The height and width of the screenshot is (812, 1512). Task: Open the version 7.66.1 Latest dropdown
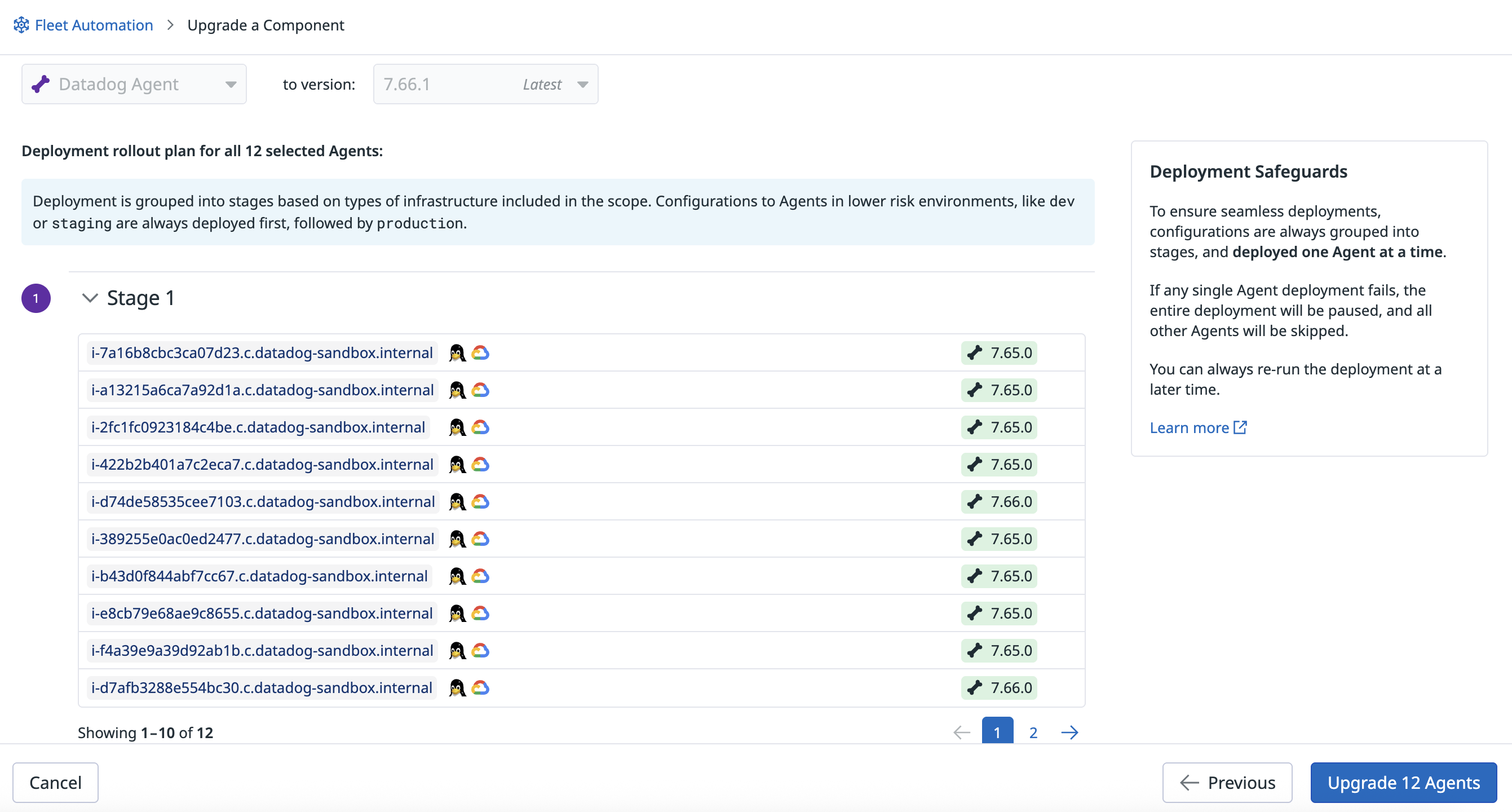pos(485,84)
